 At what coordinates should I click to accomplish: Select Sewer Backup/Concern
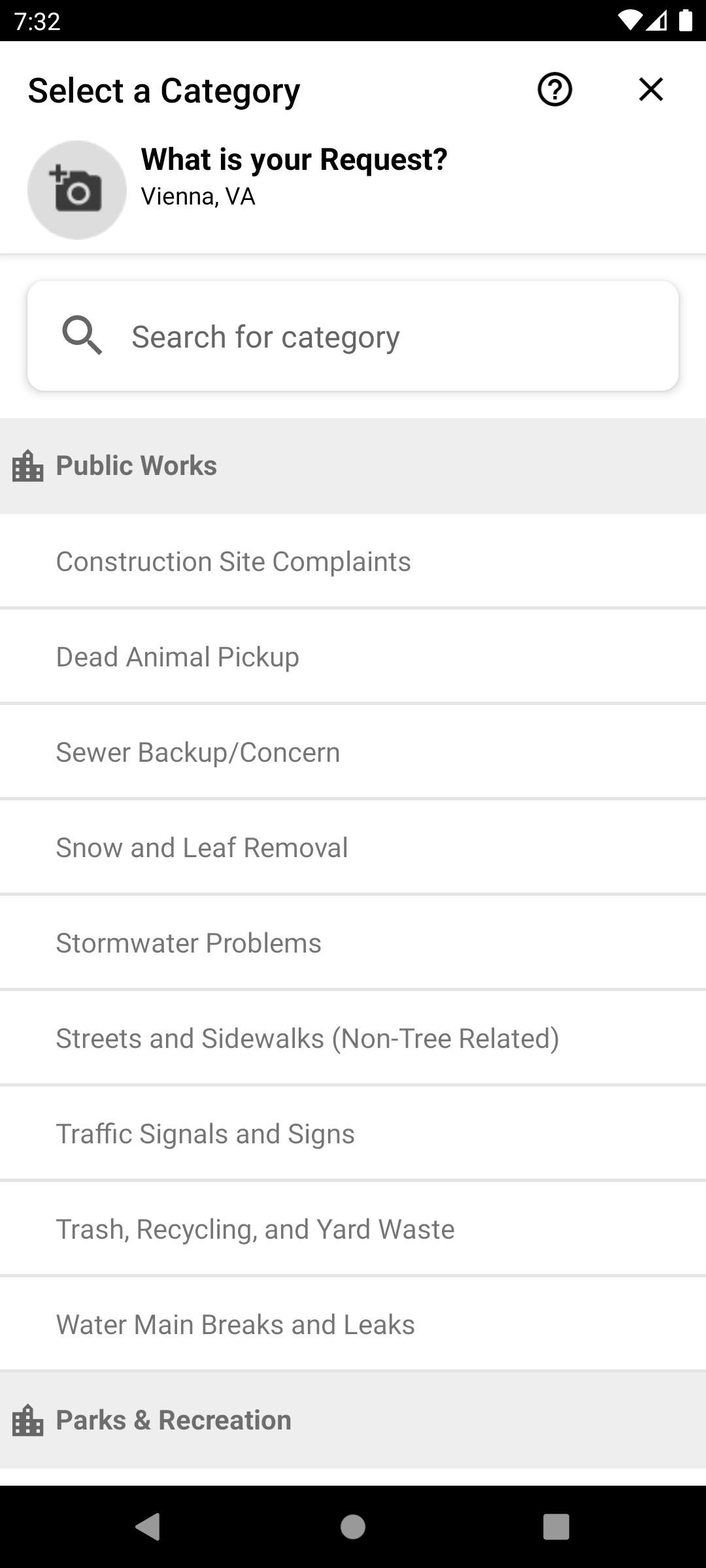353,752
